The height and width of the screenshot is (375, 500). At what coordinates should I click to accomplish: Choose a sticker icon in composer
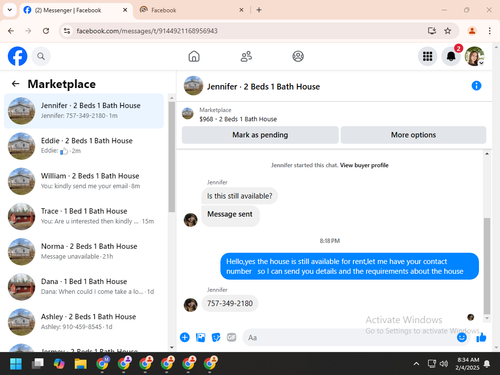coord(216,337)
